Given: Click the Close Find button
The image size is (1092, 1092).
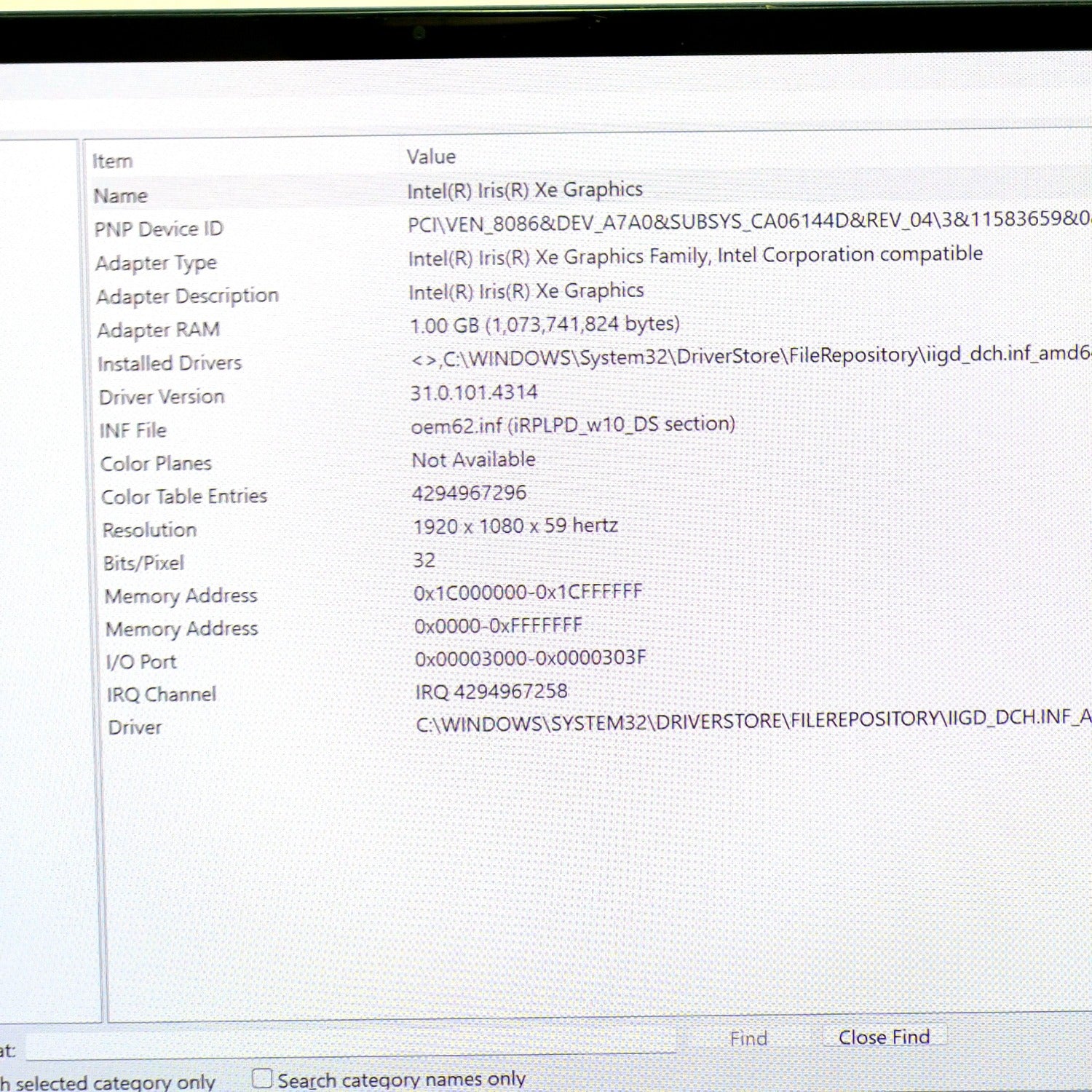Looking at the screenshot, I should point(885,1037).
